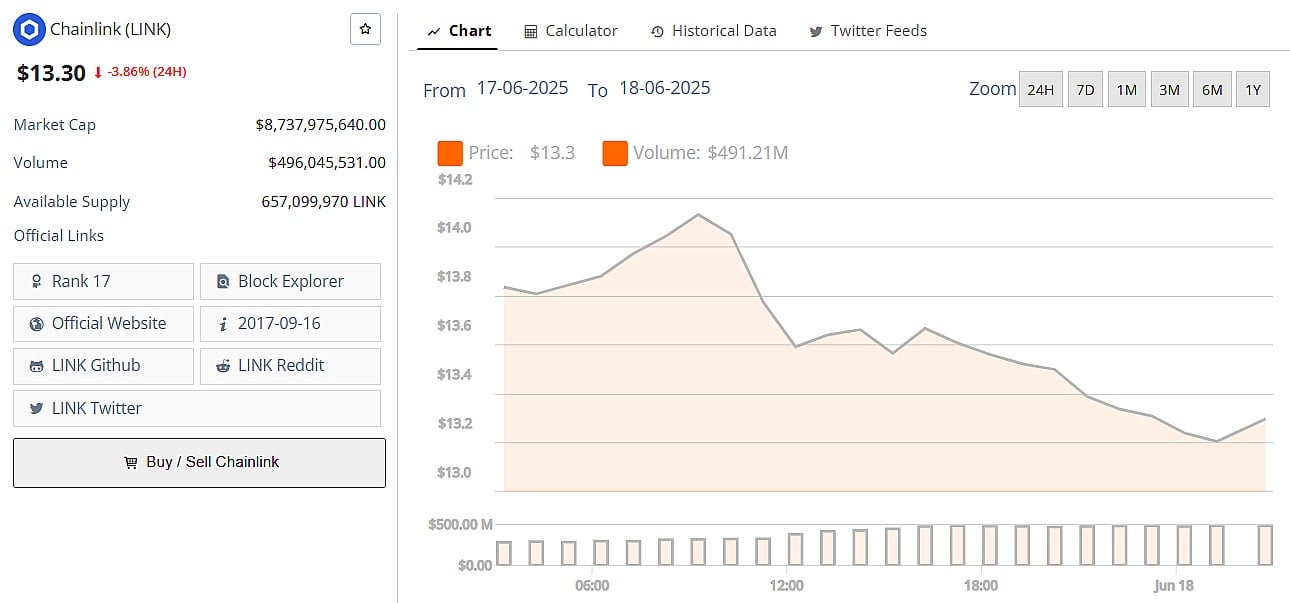The height and width of the screenshot is (603, 1290).
Task: Star Chainlink as a favorite
Action: (365, 29)
